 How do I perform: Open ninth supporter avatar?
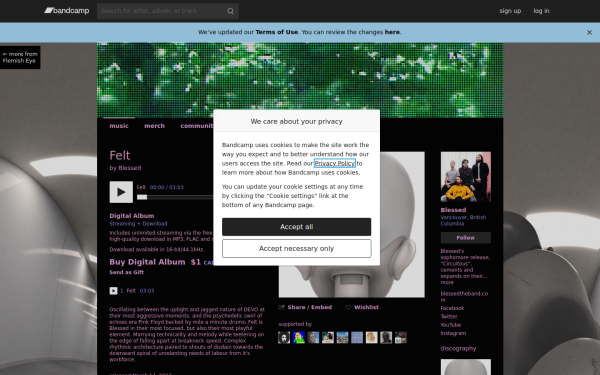click(x=401, y=338)
